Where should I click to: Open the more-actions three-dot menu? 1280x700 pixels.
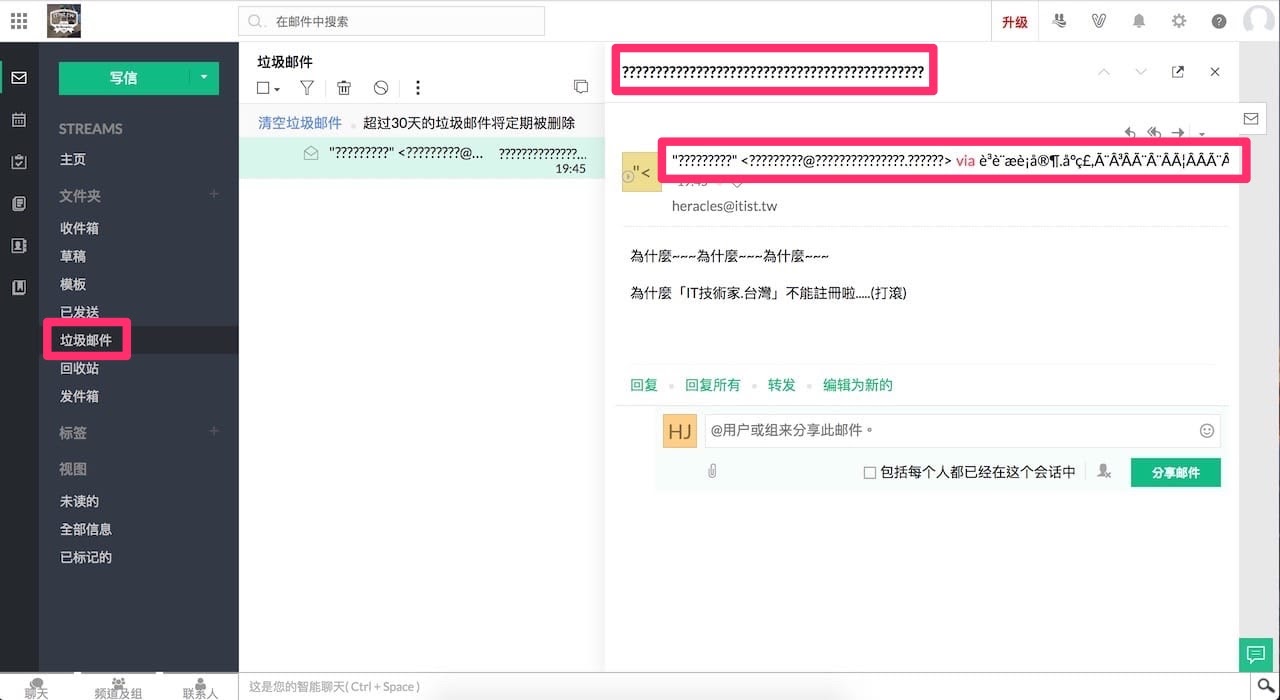418,88
